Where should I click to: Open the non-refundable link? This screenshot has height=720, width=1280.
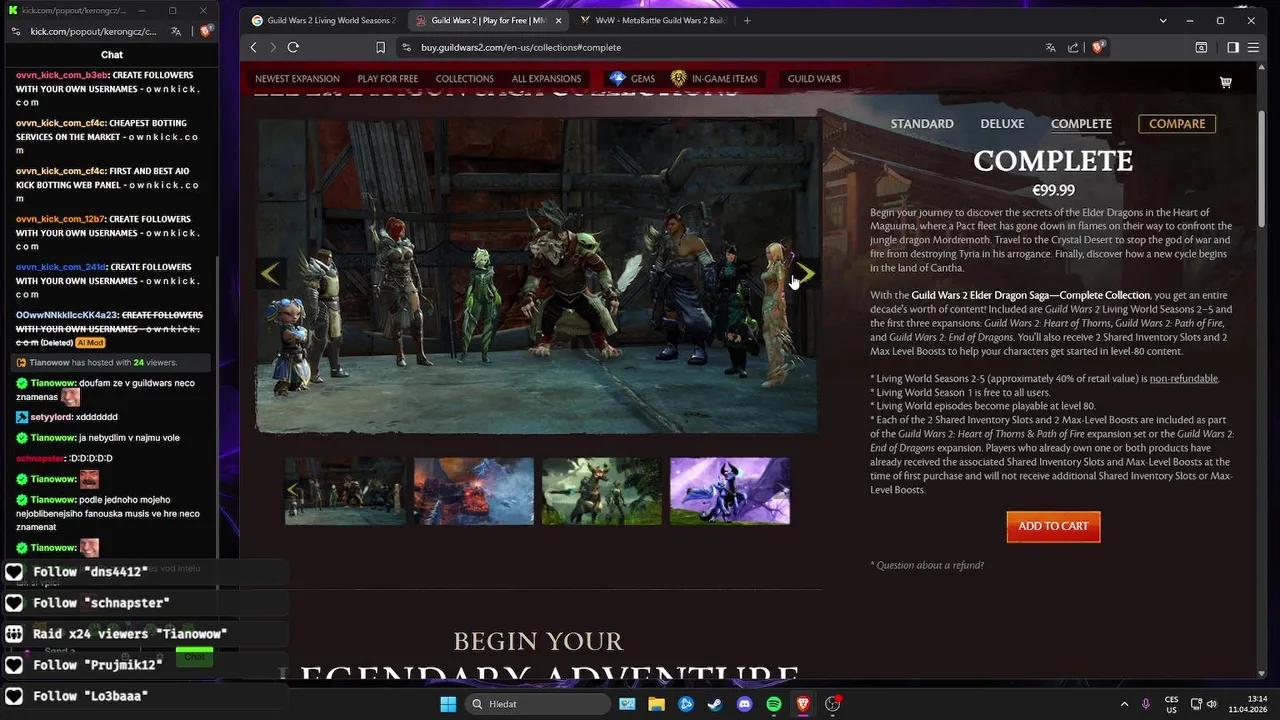pyautogui.click(x=1184, y=379)
